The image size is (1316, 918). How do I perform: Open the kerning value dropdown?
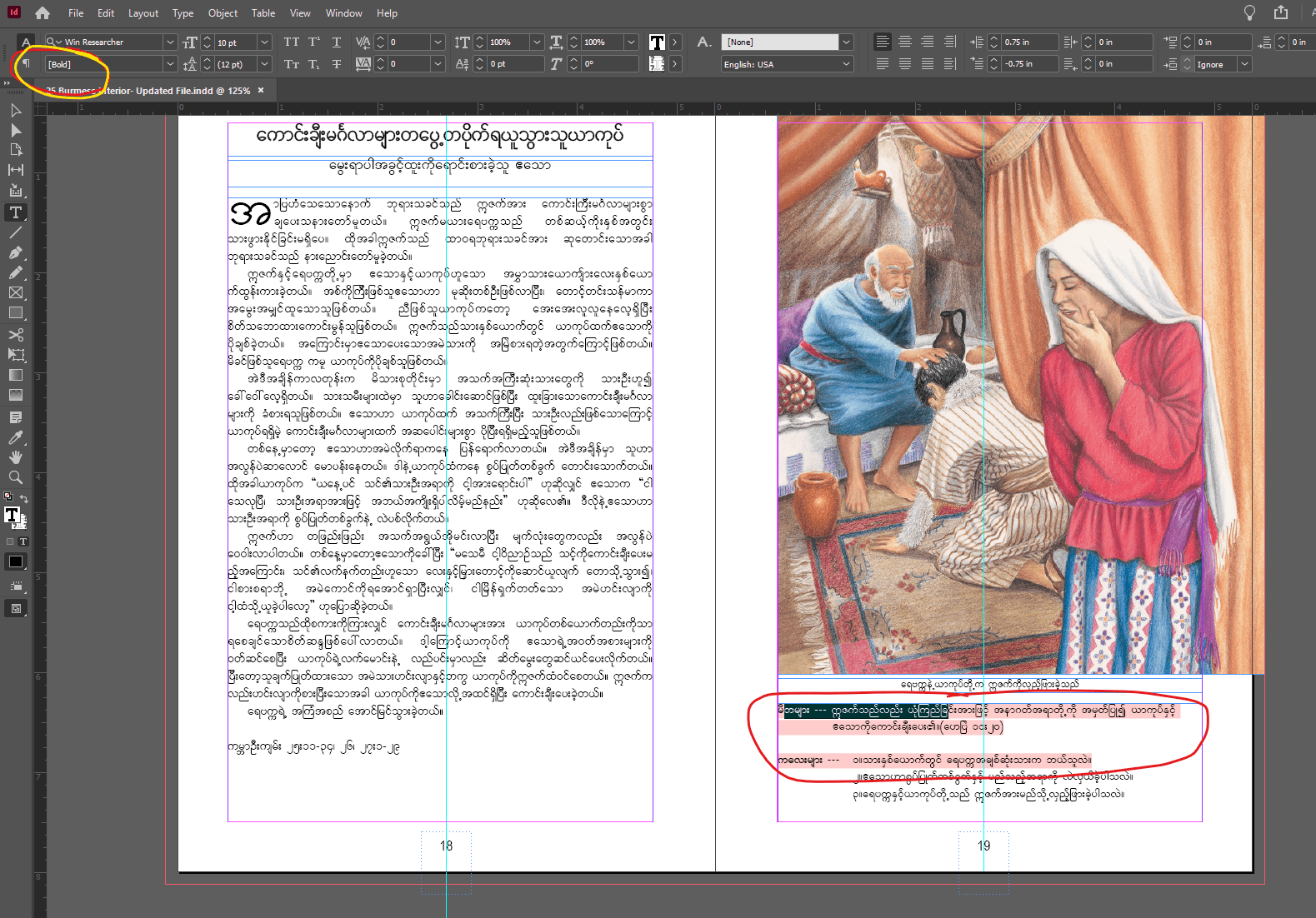coord(438,42)
